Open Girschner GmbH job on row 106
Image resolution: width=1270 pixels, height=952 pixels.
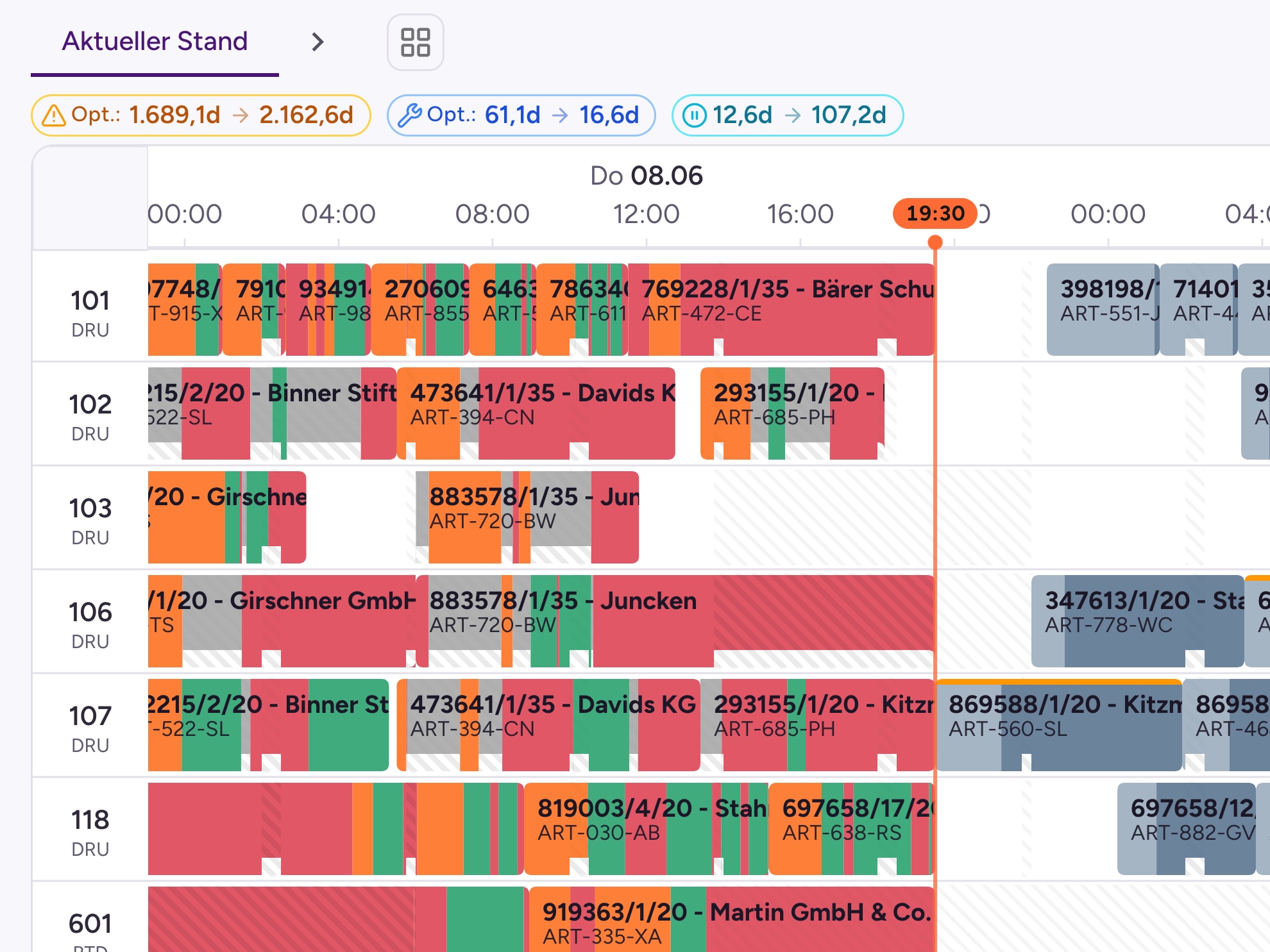[x=282, y=621]
